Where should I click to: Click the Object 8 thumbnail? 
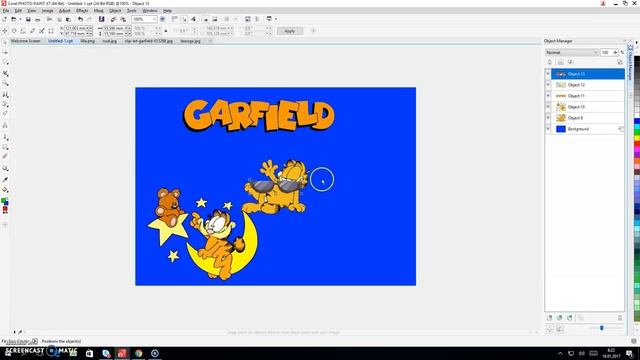[x=561, y=118]
